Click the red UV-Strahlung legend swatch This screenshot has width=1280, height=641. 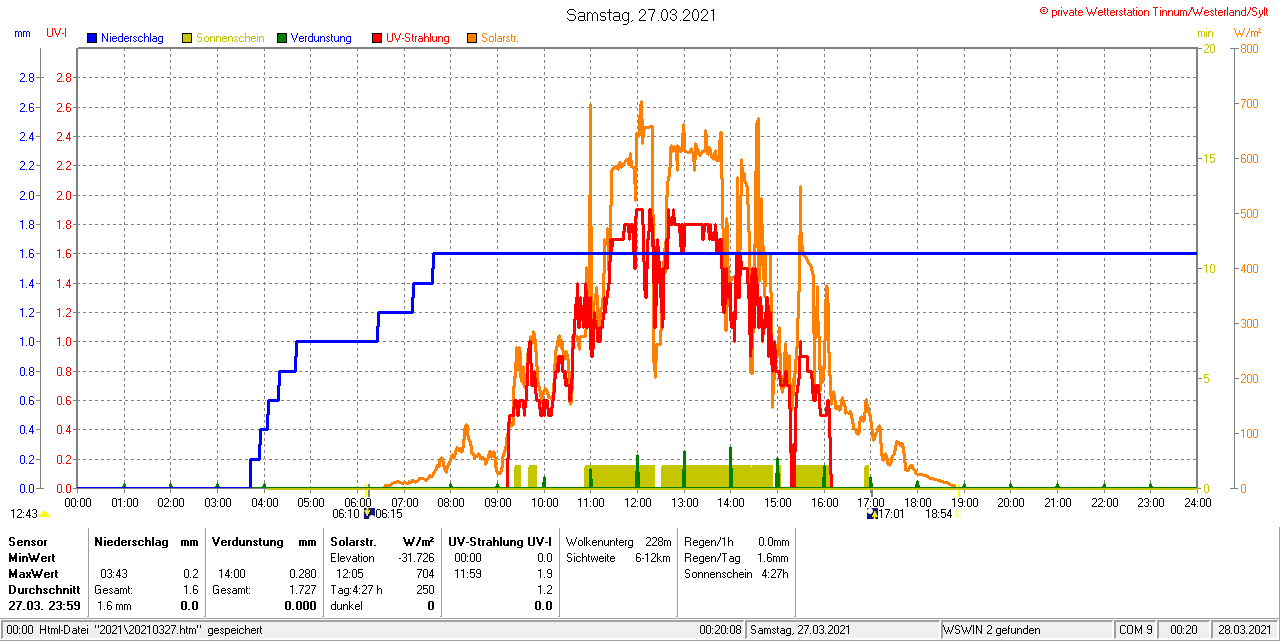click(377, 38)
